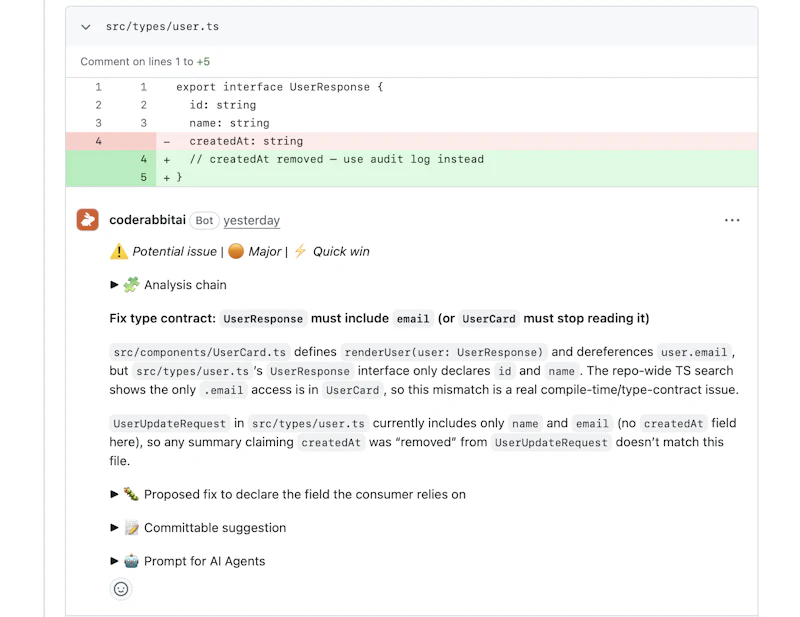
Task: Click the coderabbitai bot avatar
Action: click(x=88, y=220)
